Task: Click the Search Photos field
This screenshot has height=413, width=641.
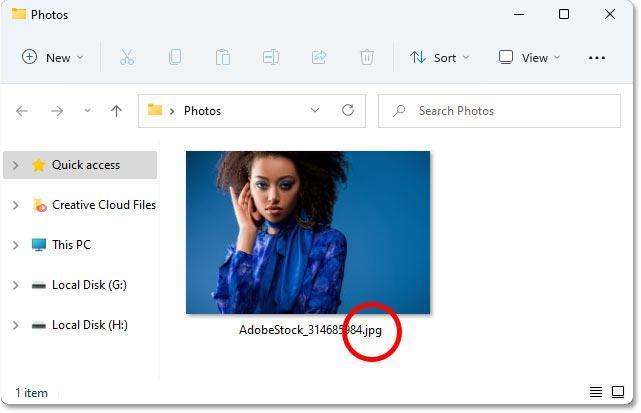Action: pos(499,111)
